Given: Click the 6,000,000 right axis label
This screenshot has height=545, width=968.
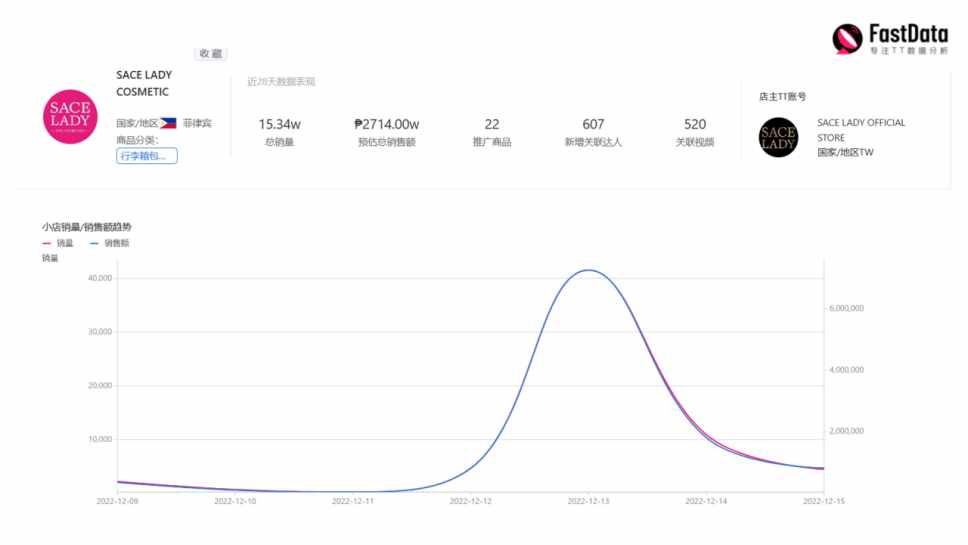Looking at the screenshot, I should coord(846,308).
